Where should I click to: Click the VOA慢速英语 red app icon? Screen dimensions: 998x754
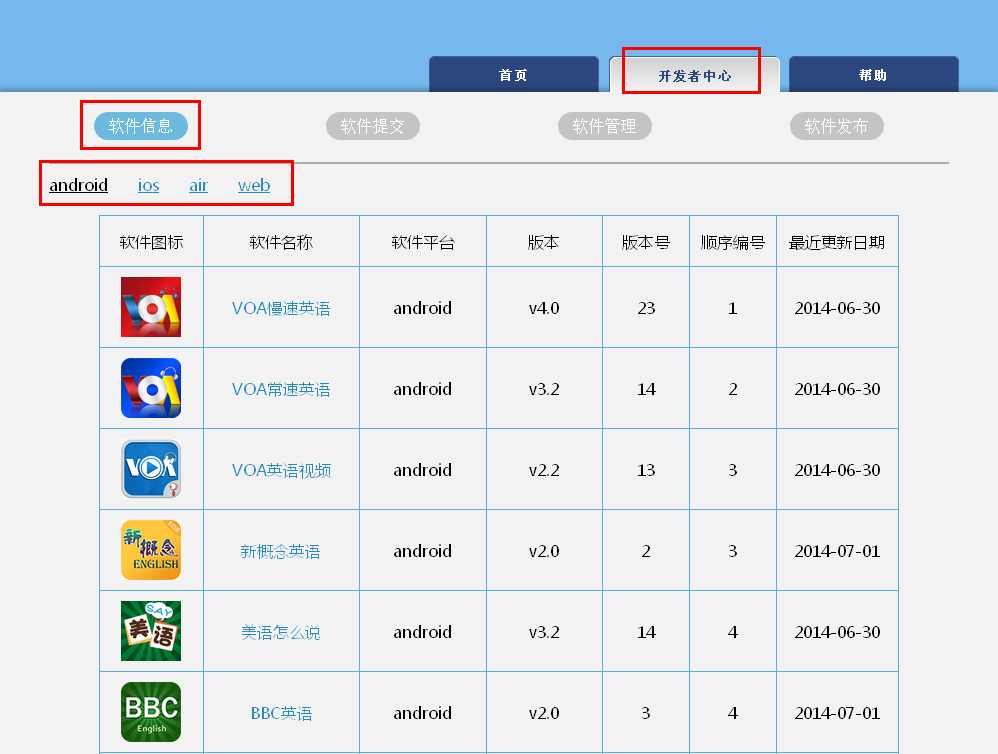[x=151, y=307]
